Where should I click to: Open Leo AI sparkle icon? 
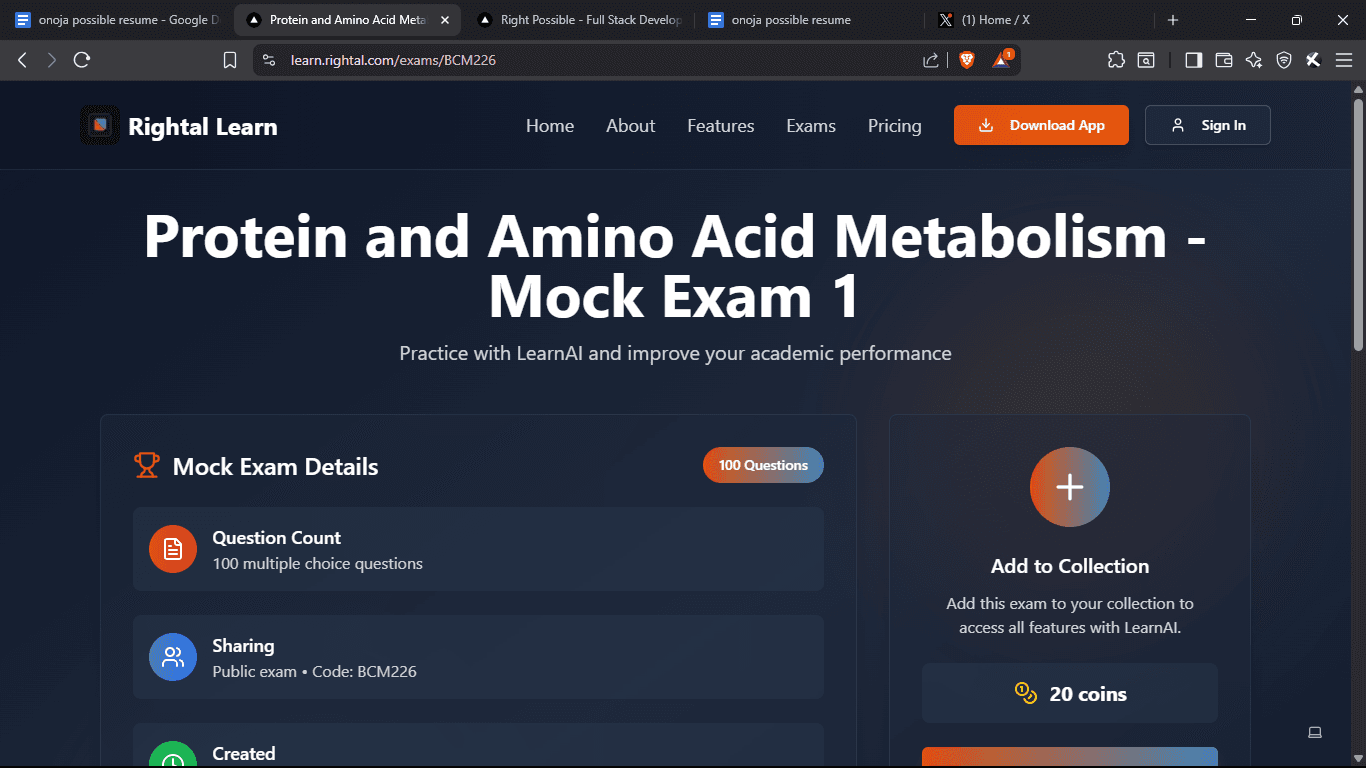click(1254, 60)
